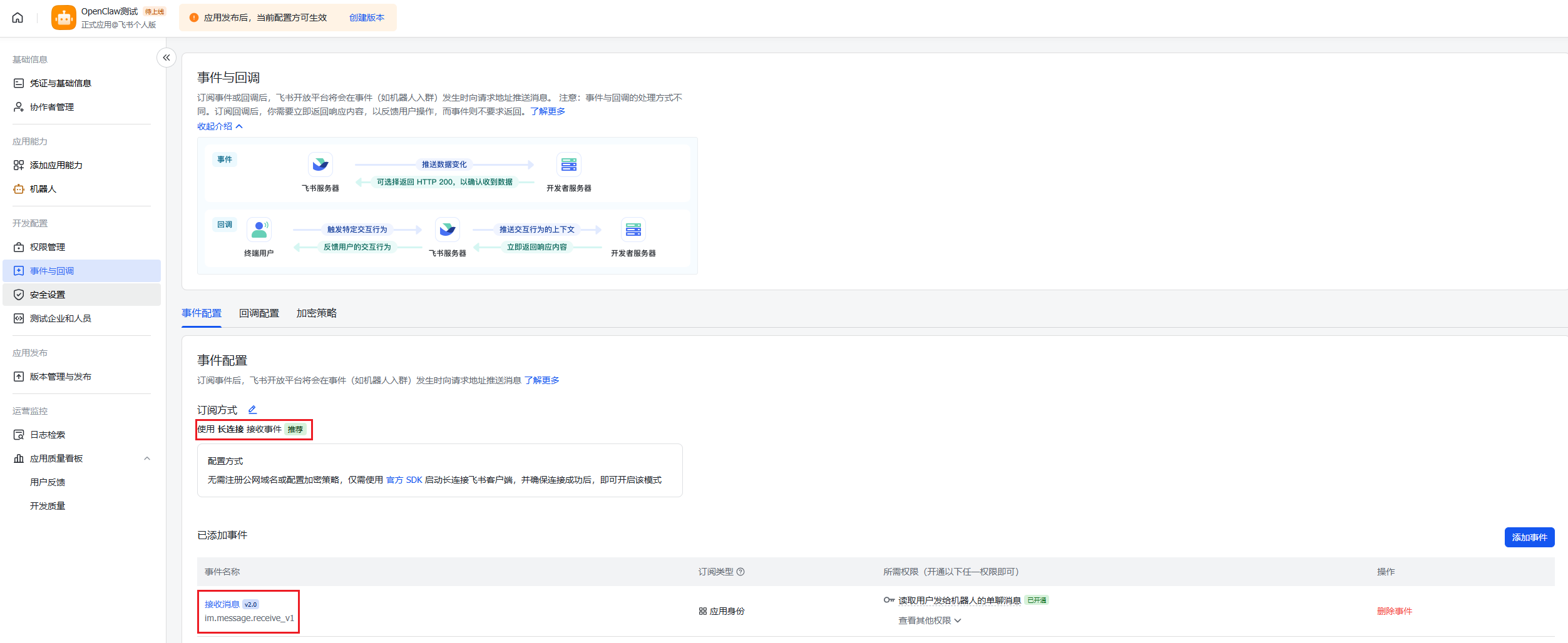Switch to the 回调配置 tab
This screenshot has width=1568, height=643.
pos(259,313)
